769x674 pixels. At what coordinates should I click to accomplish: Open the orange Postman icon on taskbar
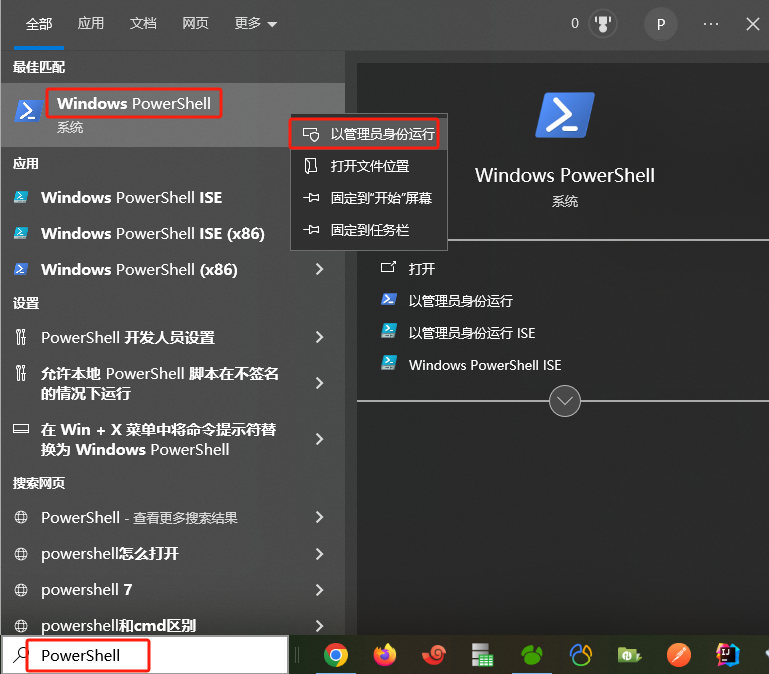coord(679,655)
